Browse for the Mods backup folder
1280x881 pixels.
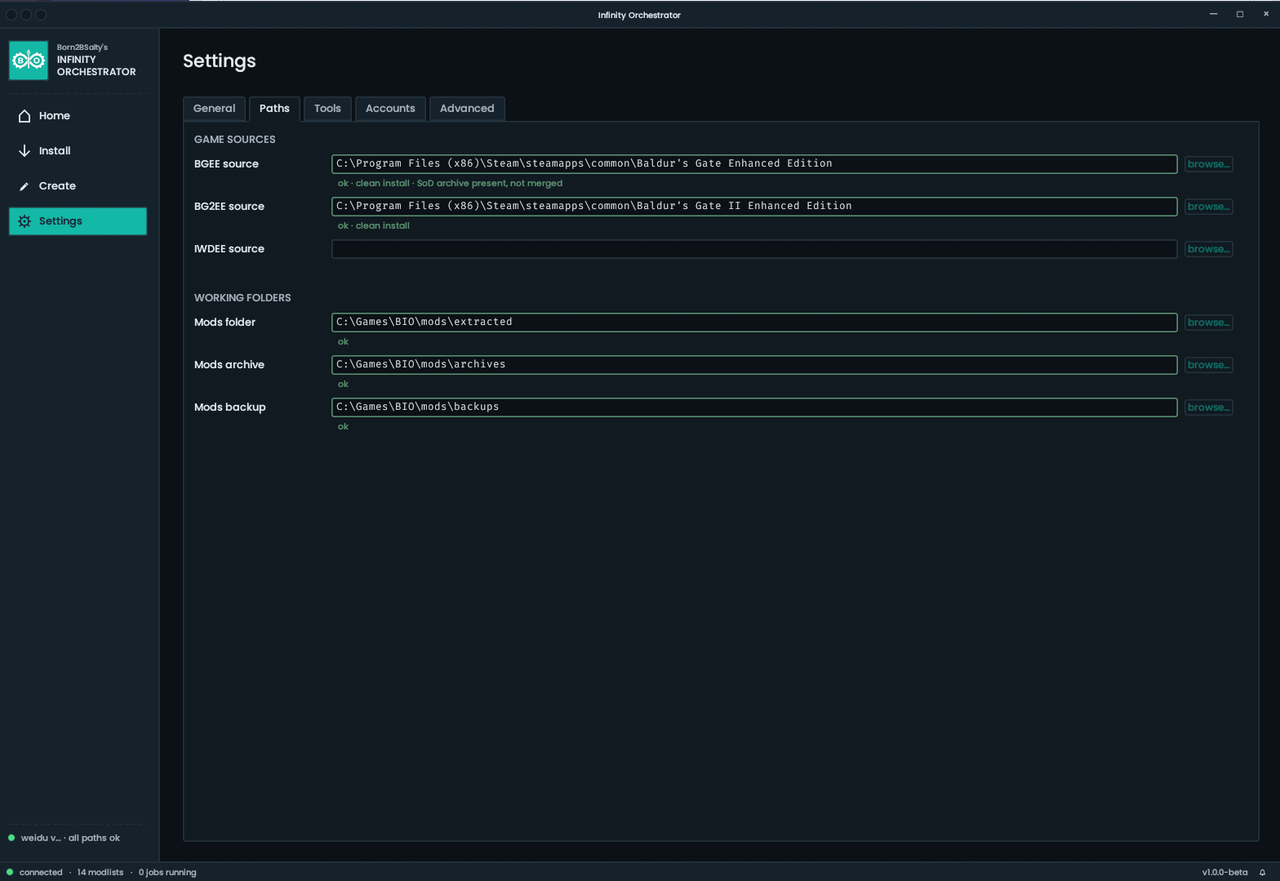click(1208, 407)
